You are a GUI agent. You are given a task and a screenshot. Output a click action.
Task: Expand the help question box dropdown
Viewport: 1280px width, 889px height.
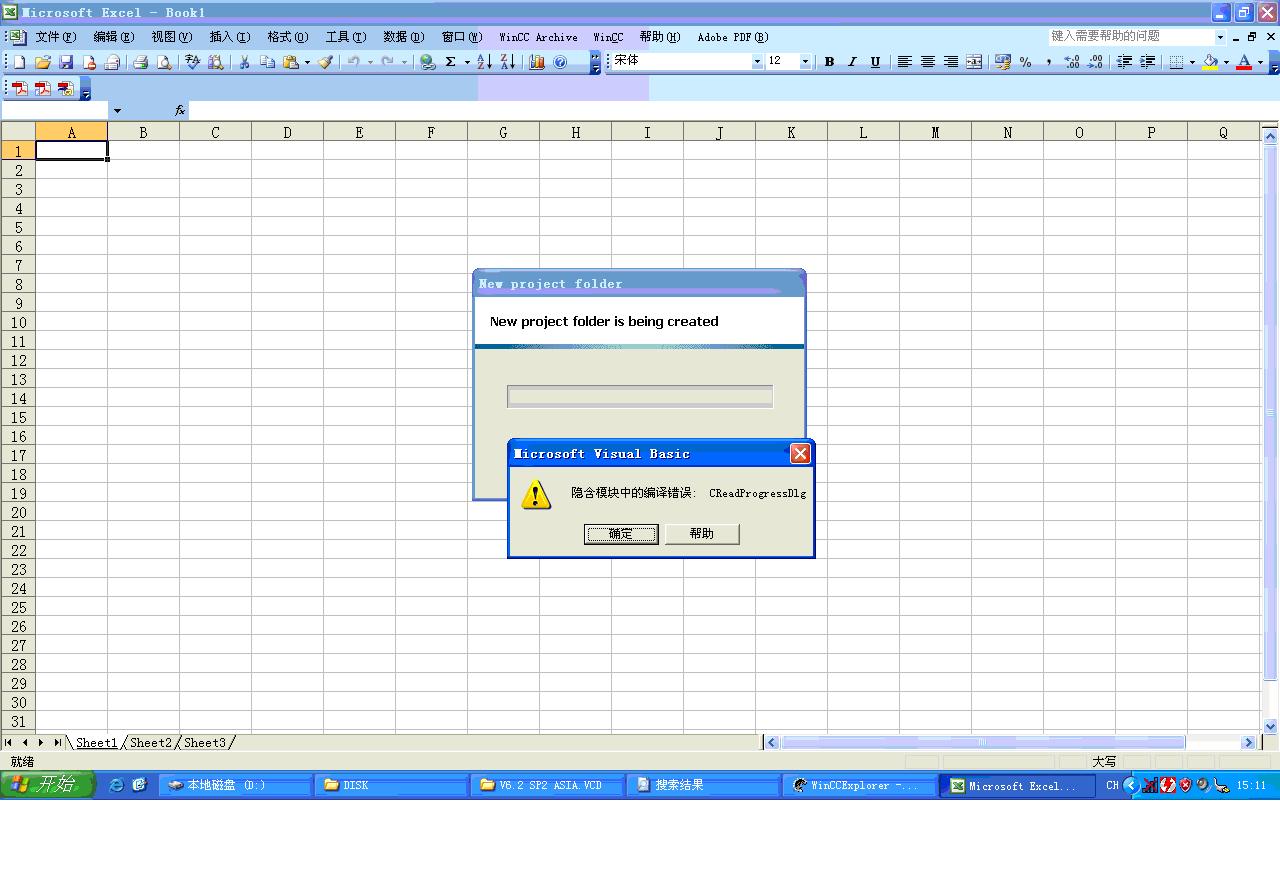[x=1220, y=37]
